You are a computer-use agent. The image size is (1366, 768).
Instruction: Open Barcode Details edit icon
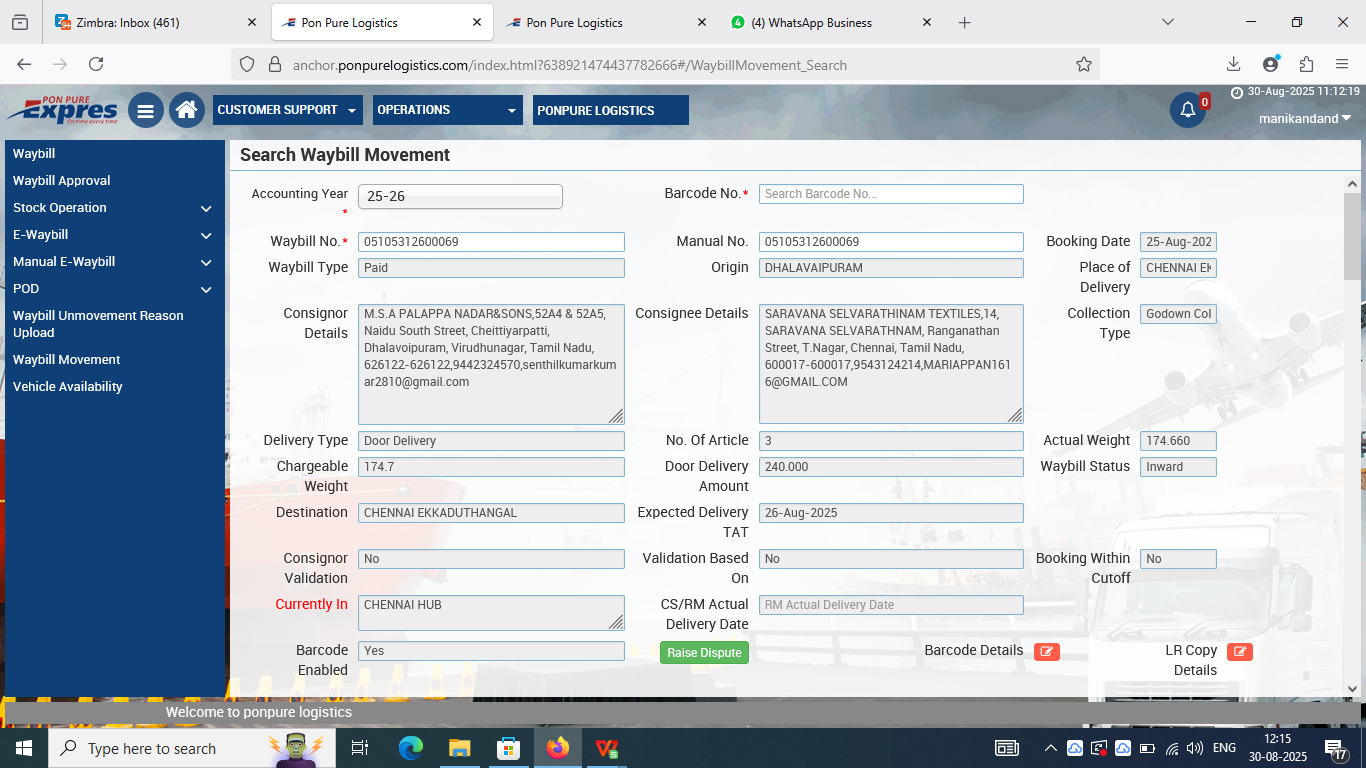1047,652
